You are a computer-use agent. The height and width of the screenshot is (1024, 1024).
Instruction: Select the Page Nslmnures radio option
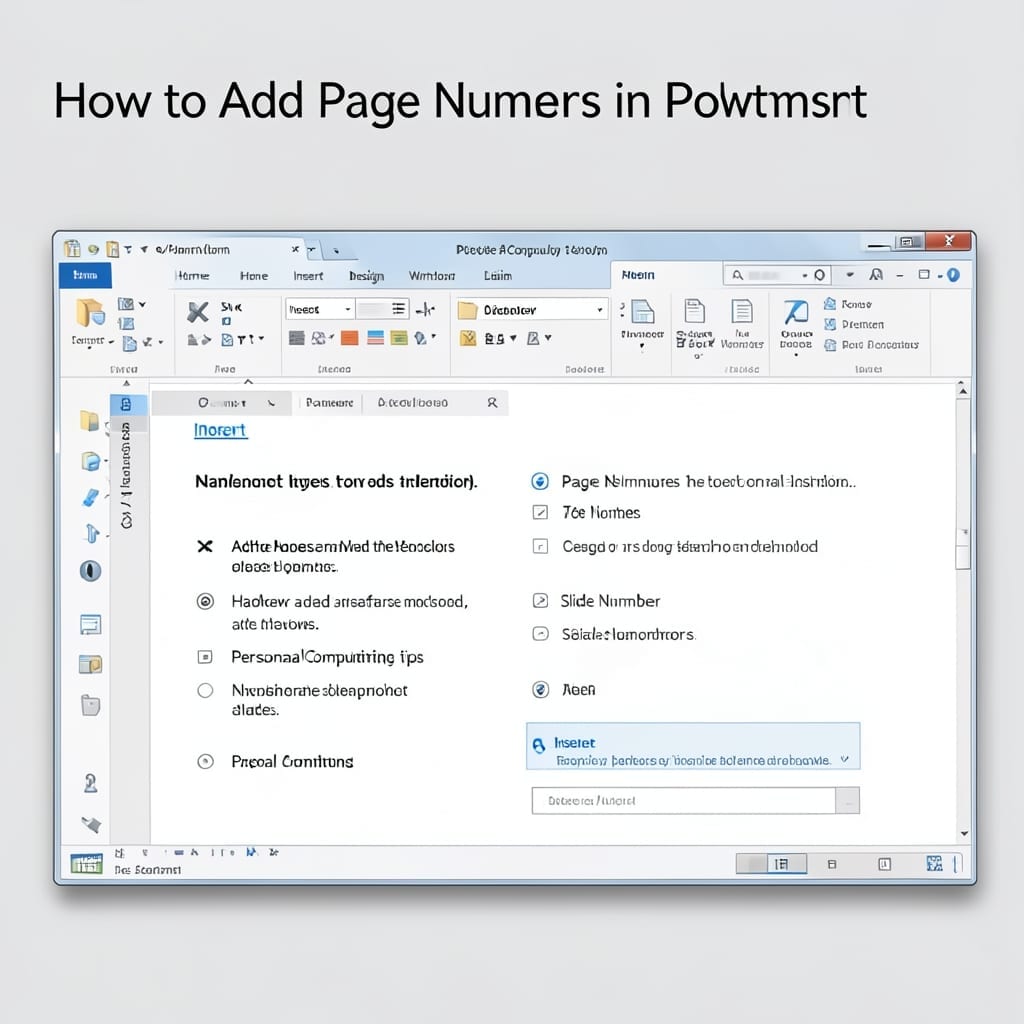click(540, 481)
